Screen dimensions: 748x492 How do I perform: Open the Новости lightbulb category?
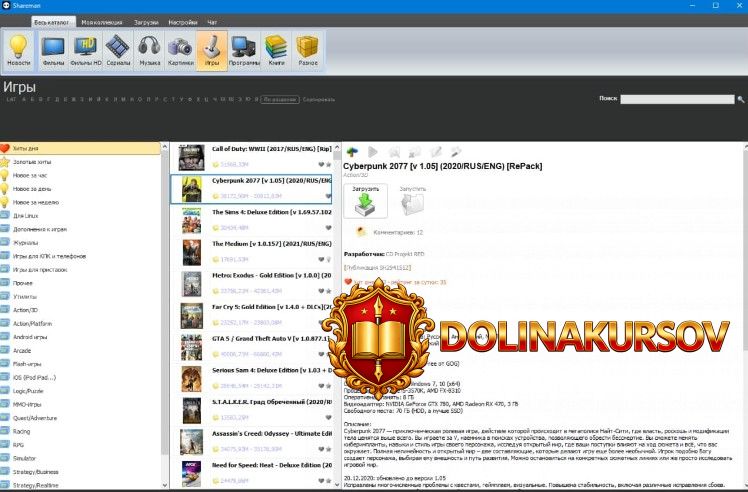pos(19,50)
